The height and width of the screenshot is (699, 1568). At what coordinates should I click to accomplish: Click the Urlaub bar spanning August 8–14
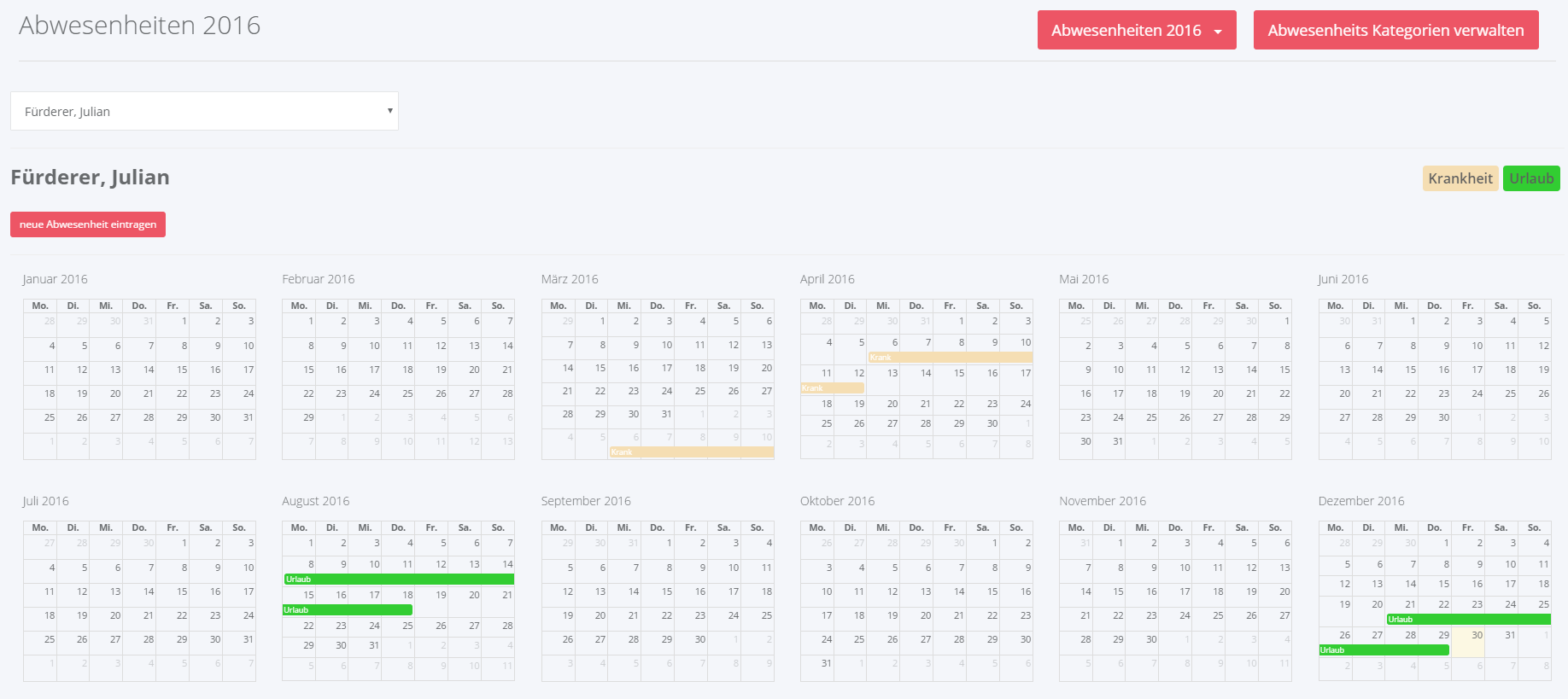pyautogui.click(x=398, y=580)
